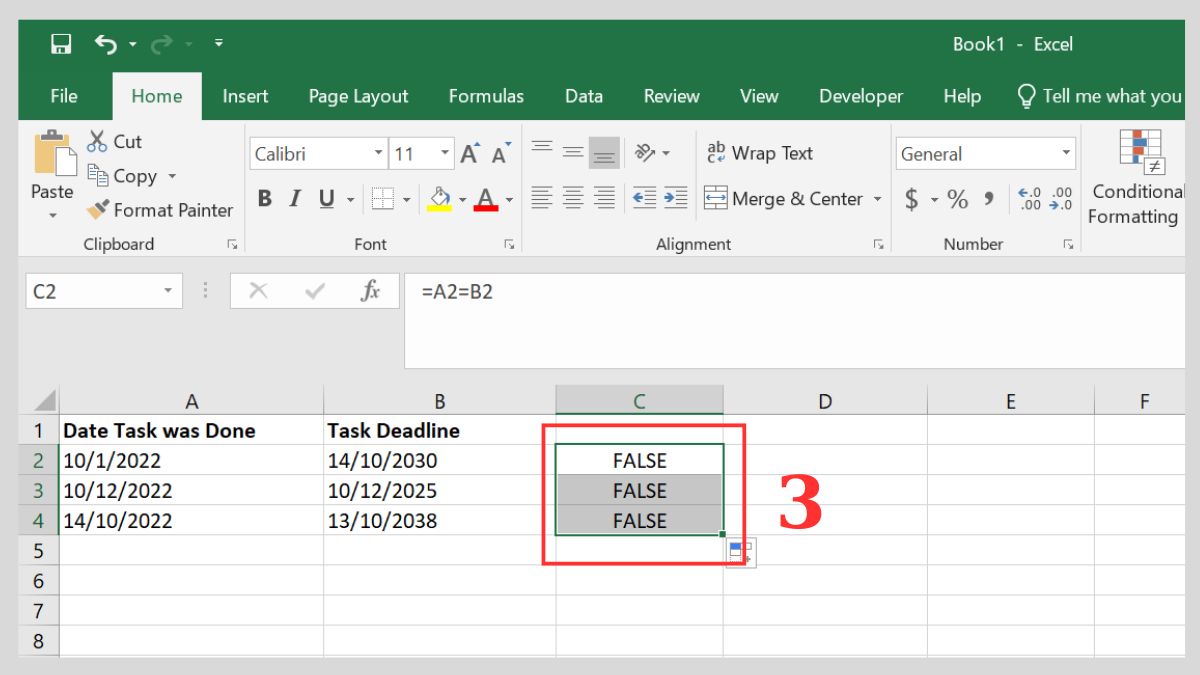Enable Wrap Text formatting
Viewport: 1200px width, 675px height.
coord(763,152)
